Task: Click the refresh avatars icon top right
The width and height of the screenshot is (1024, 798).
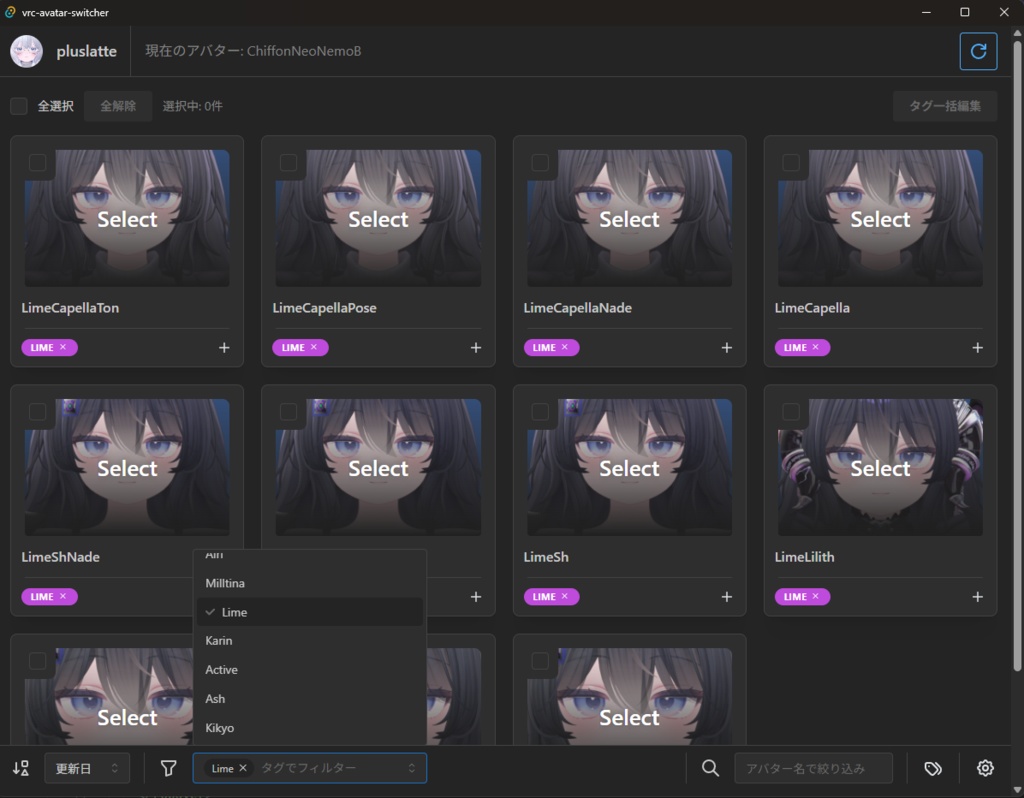Action: click(978, 50)
